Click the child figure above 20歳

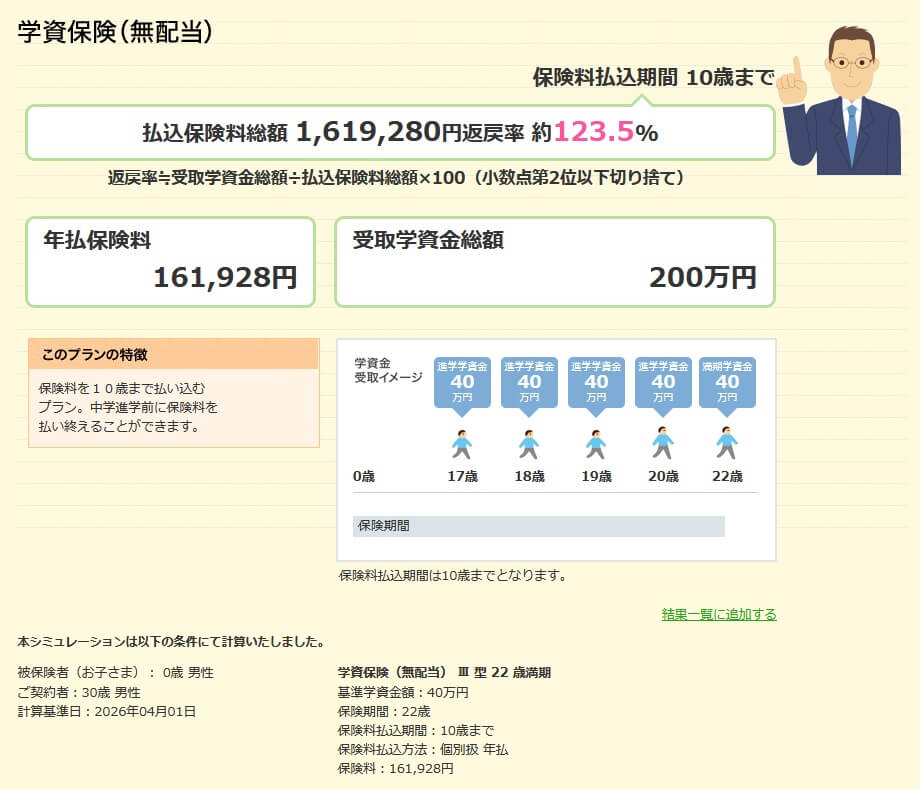663,443
